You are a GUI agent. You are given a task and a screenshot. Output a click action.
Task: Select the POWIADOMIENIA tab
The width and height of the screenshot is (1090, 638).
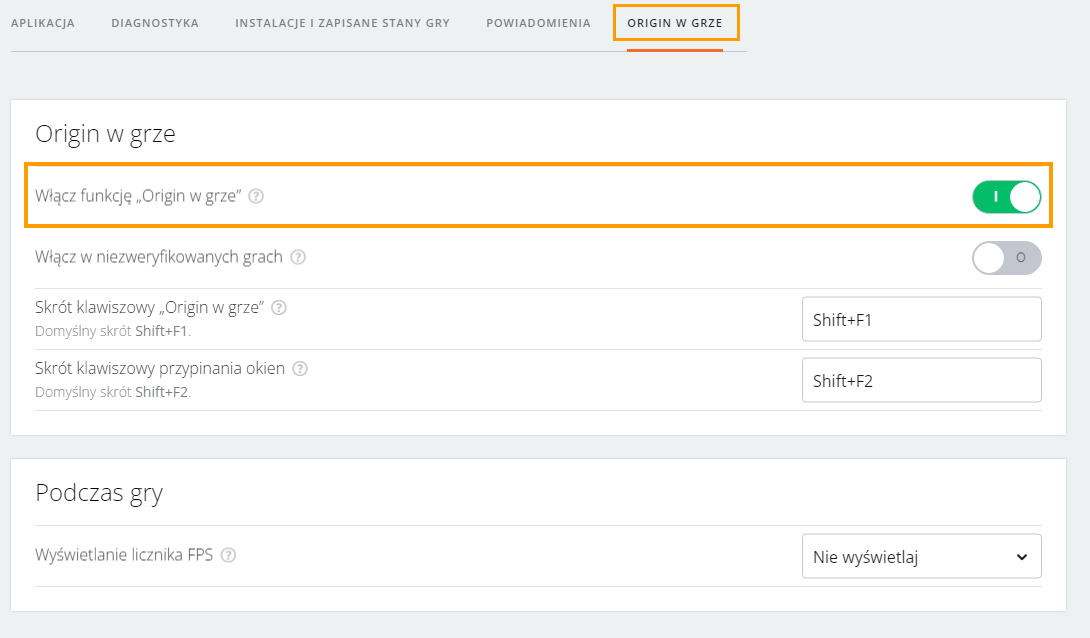(x=538, y=23)
